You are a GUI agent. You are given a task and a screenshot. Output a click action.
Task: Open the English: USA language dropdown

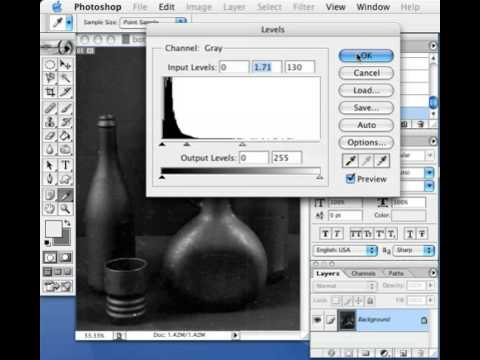tap(345, 250)
